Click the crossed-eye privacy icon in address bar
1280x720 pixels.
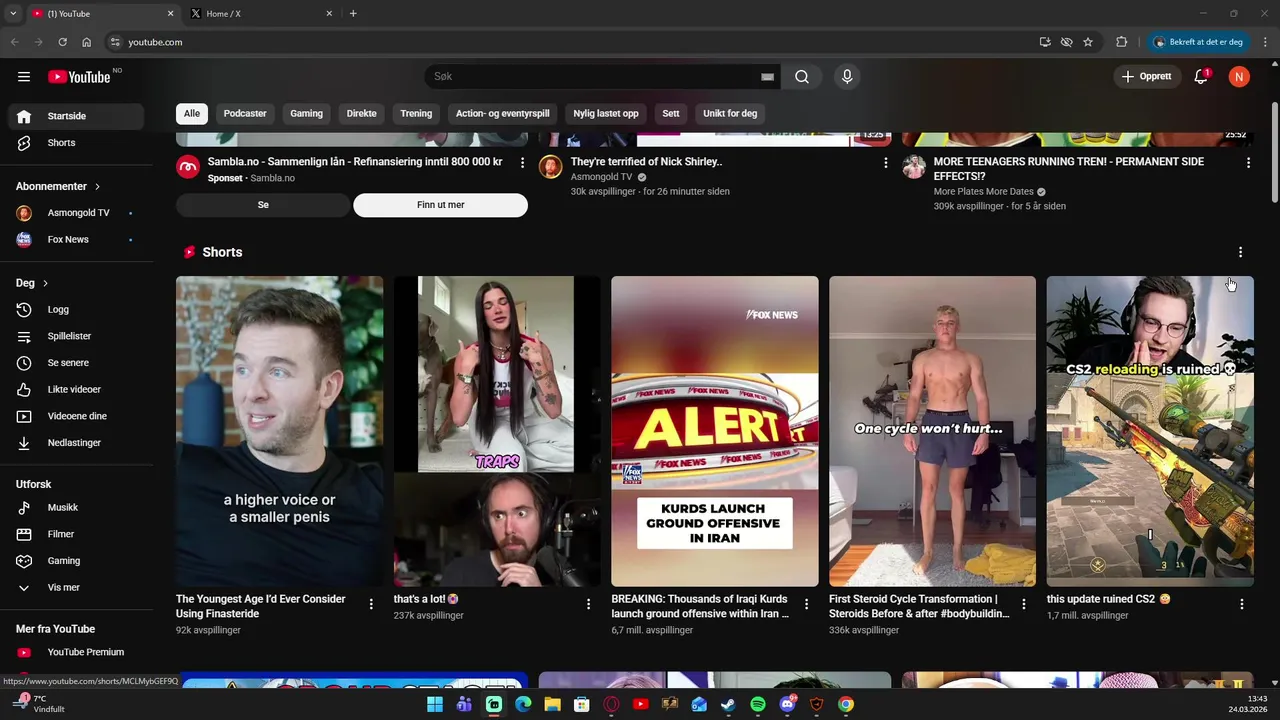click(x=1067, y=42)
